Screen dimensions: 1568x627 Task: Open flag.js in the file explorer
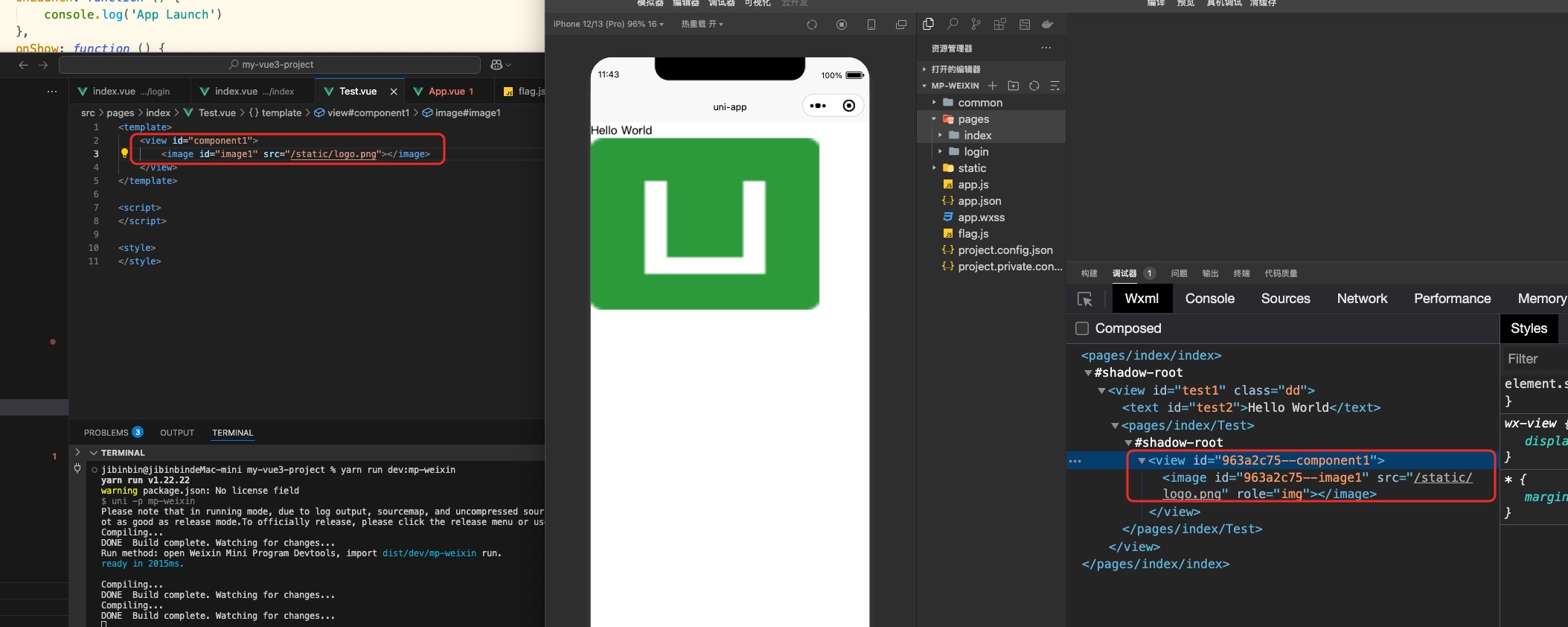(973, 234)
